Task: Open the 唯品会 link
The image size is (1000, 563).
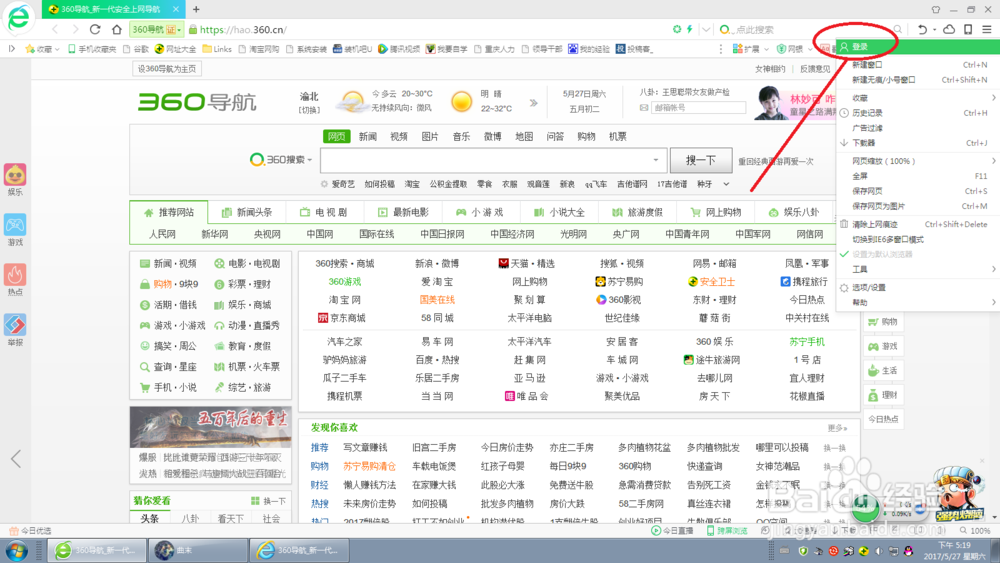Action: pyautogui.click(x=527, y=396)
